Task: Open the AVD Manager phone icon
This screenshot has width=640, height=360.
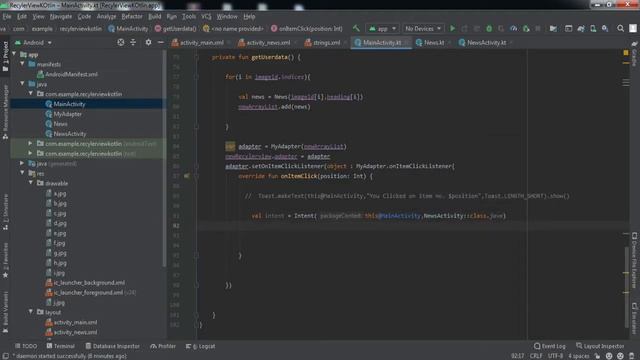Action: point(593,29)
